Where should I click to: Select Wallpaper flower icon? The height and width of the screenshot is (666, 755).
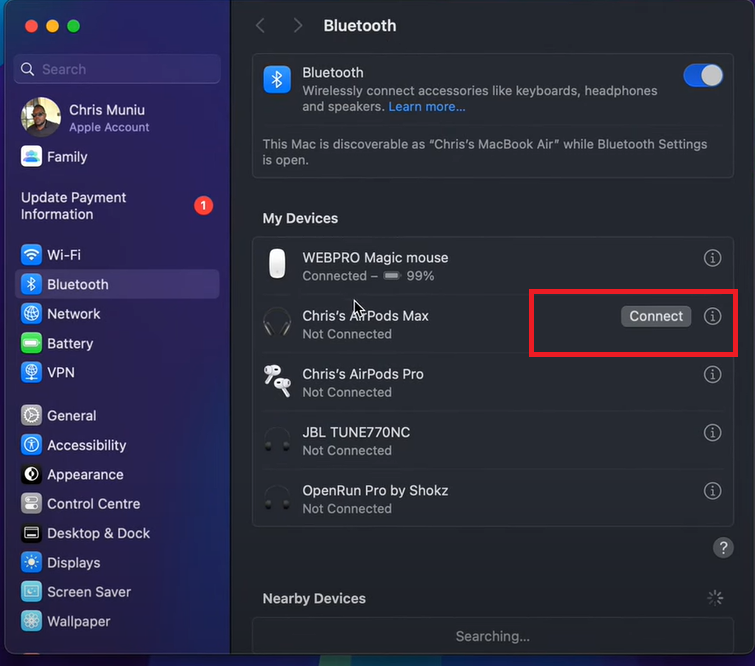(x=31, y=621)
